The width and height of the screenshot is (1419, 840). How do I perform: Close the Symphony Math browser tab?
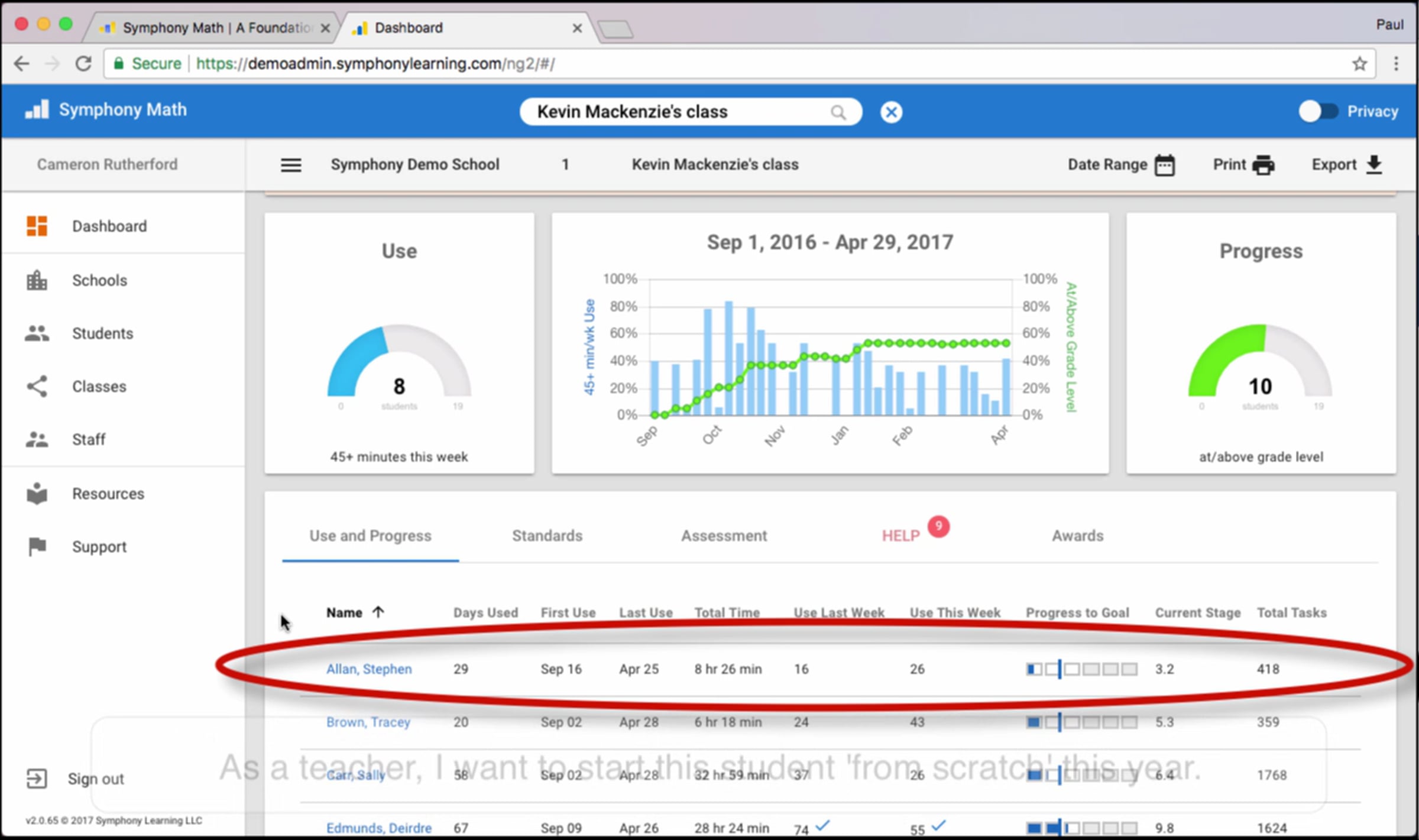(325, 28)
